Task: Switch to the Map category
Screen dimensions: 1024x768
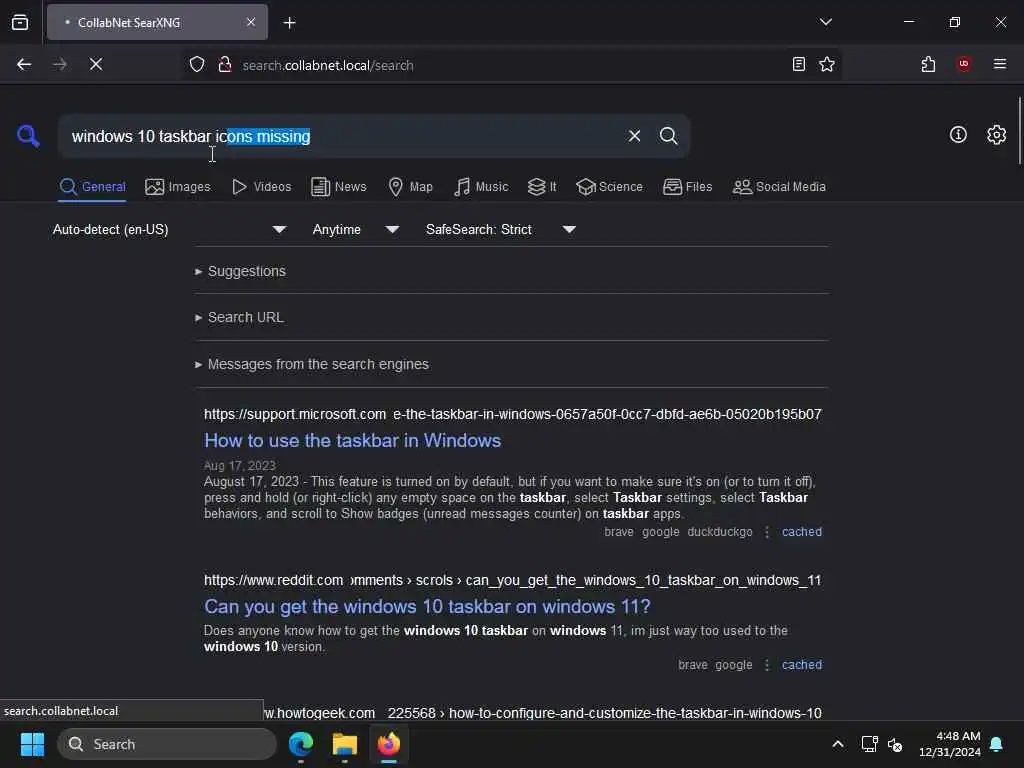Action: pos(410,187)
